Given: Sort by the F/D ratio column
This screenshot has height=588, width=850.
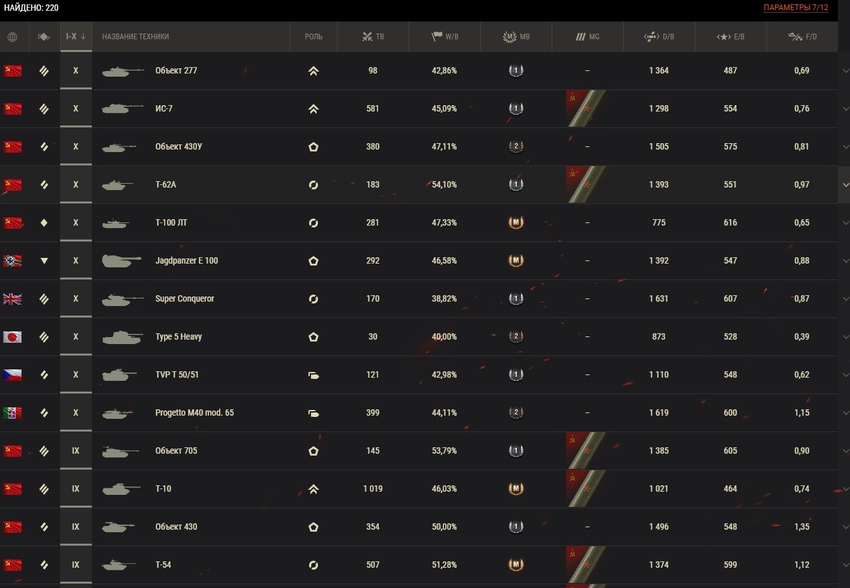Looking at the screenshot, I should point(802,37).
